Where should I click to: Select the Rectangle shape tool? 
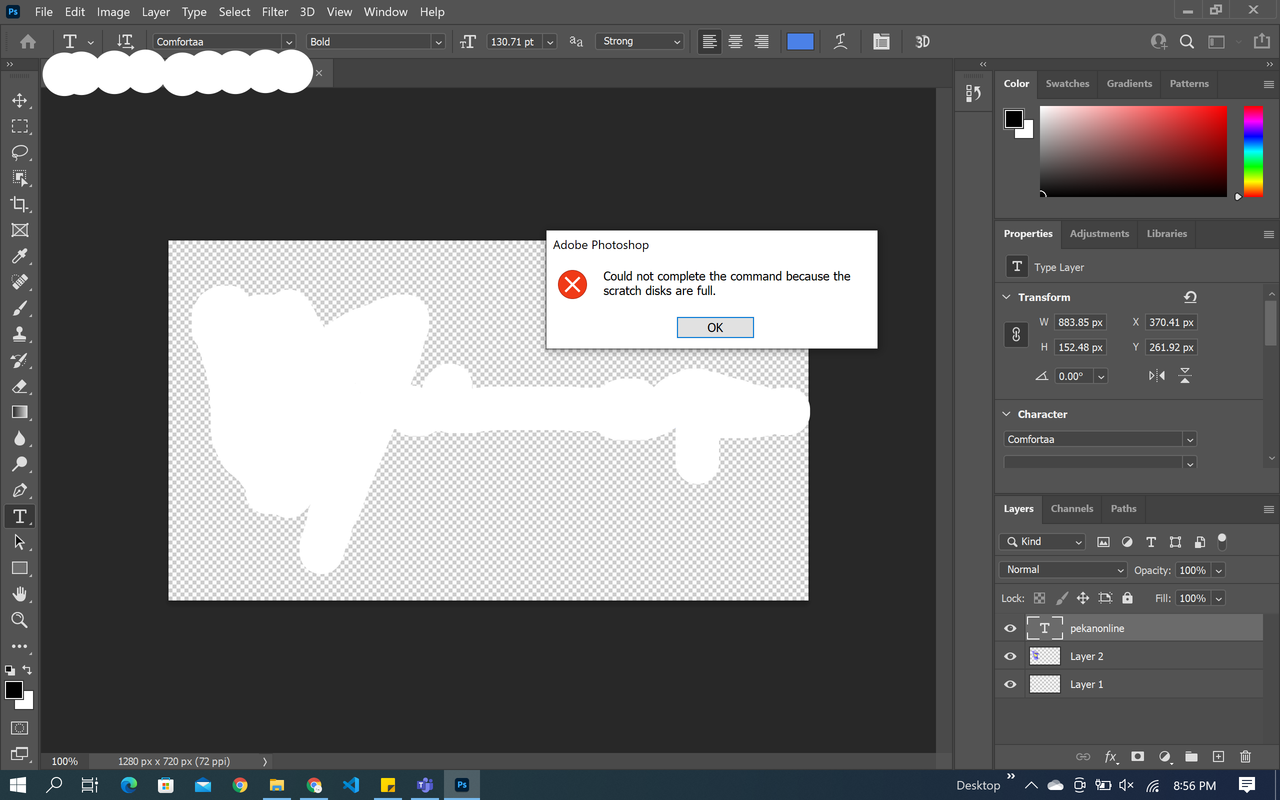pyautogui.click(x=19, y=568)
